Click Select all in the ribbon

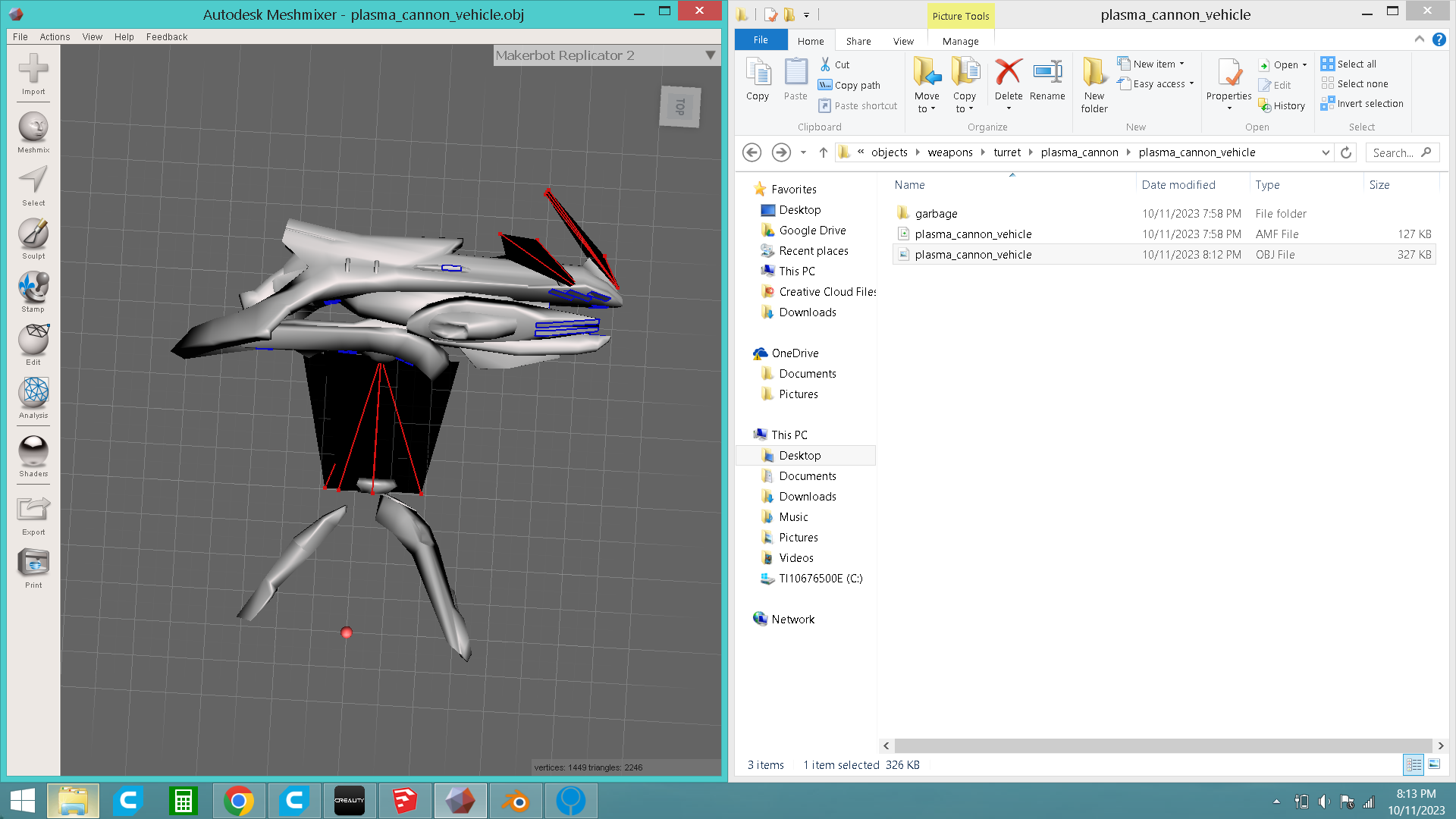coord(1356,64)
